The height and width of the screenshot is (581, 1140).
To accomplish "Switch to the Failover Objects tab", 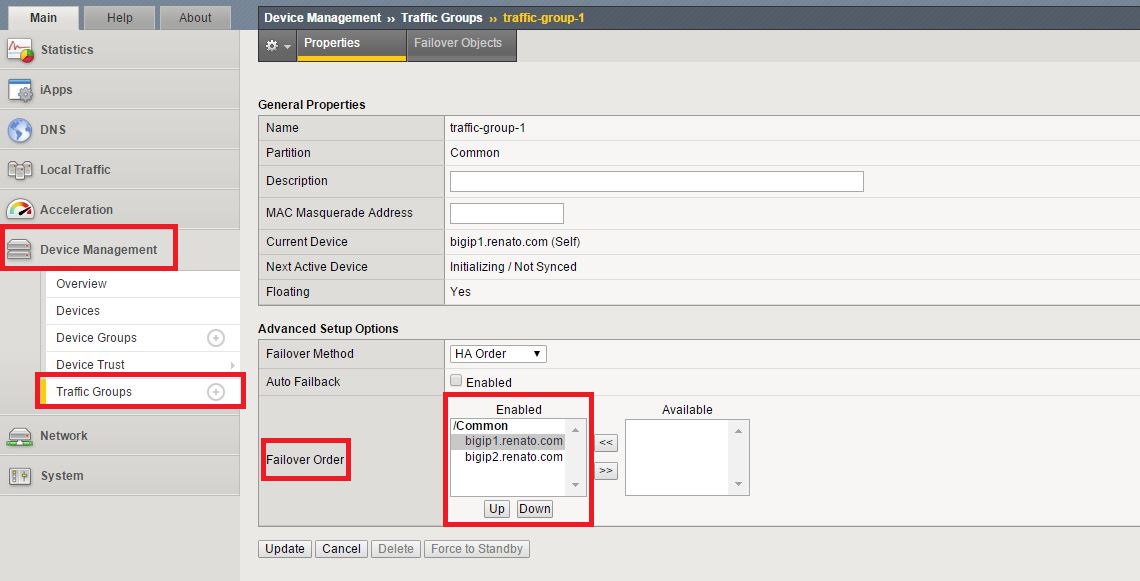I will 461,44.
